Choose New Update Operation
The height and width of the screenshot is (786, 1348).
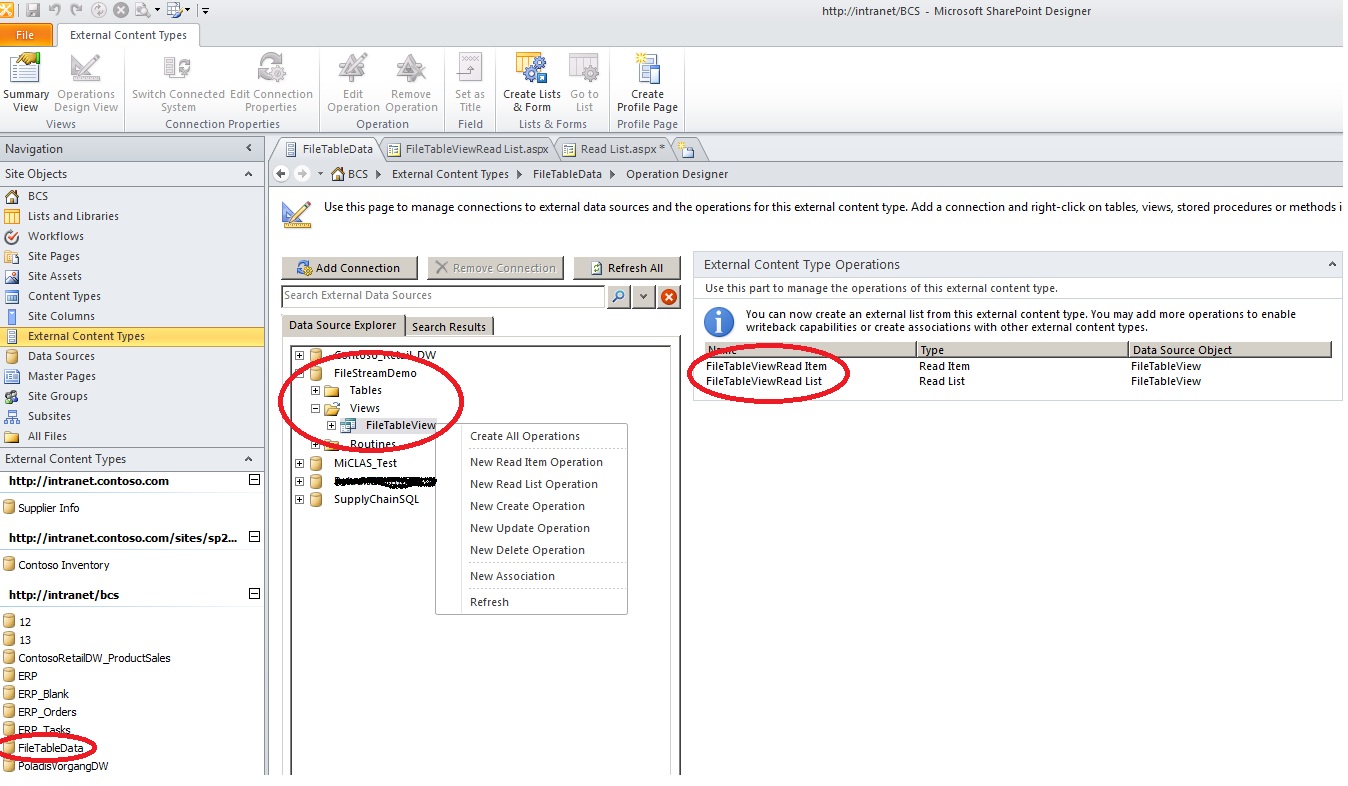click(x=530, y=528)
